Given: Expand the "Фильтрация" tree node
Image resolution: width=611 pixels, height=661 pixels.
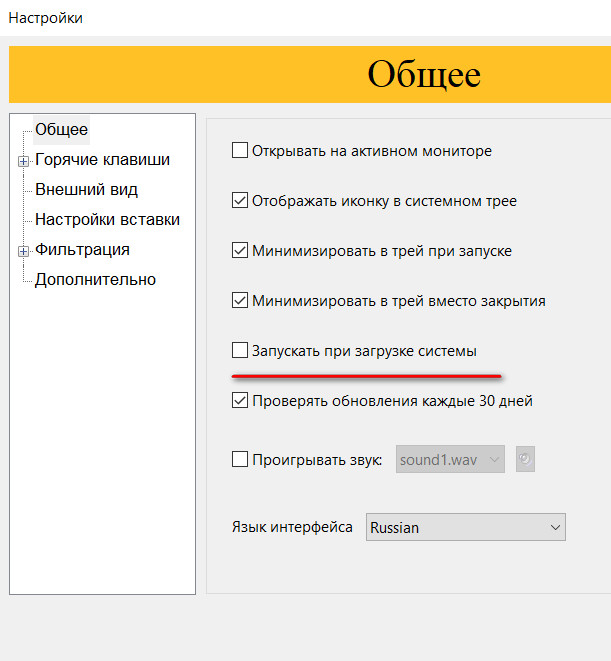Looking at the screenshot, I should [x=23, y=251].
